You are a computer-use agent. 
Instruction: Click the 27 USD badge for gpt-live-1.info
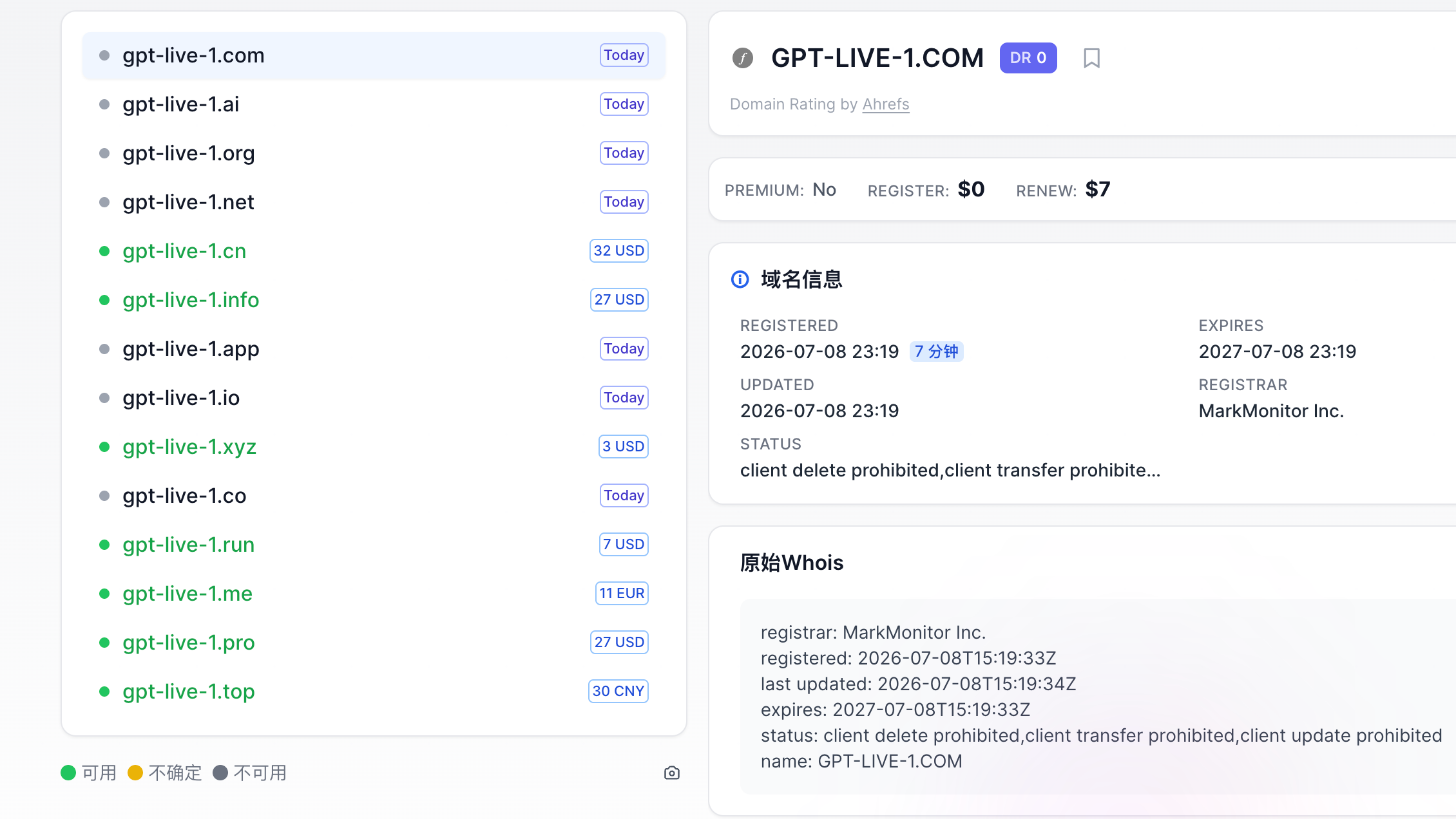[x=619, y=300]
